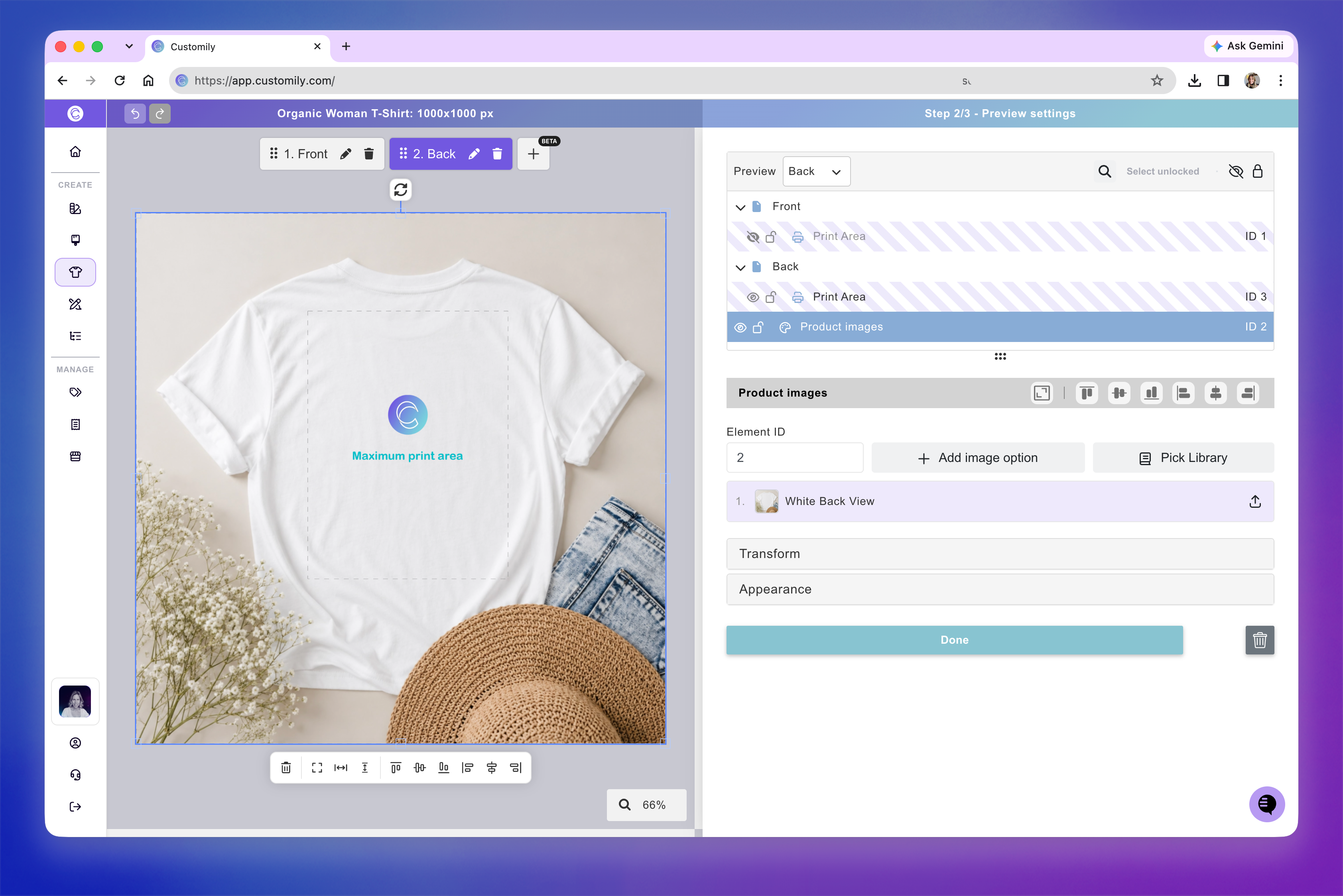Click fit width icon in canvas toolbar
The image size is (1343, 896).
[x=341, y=767]
